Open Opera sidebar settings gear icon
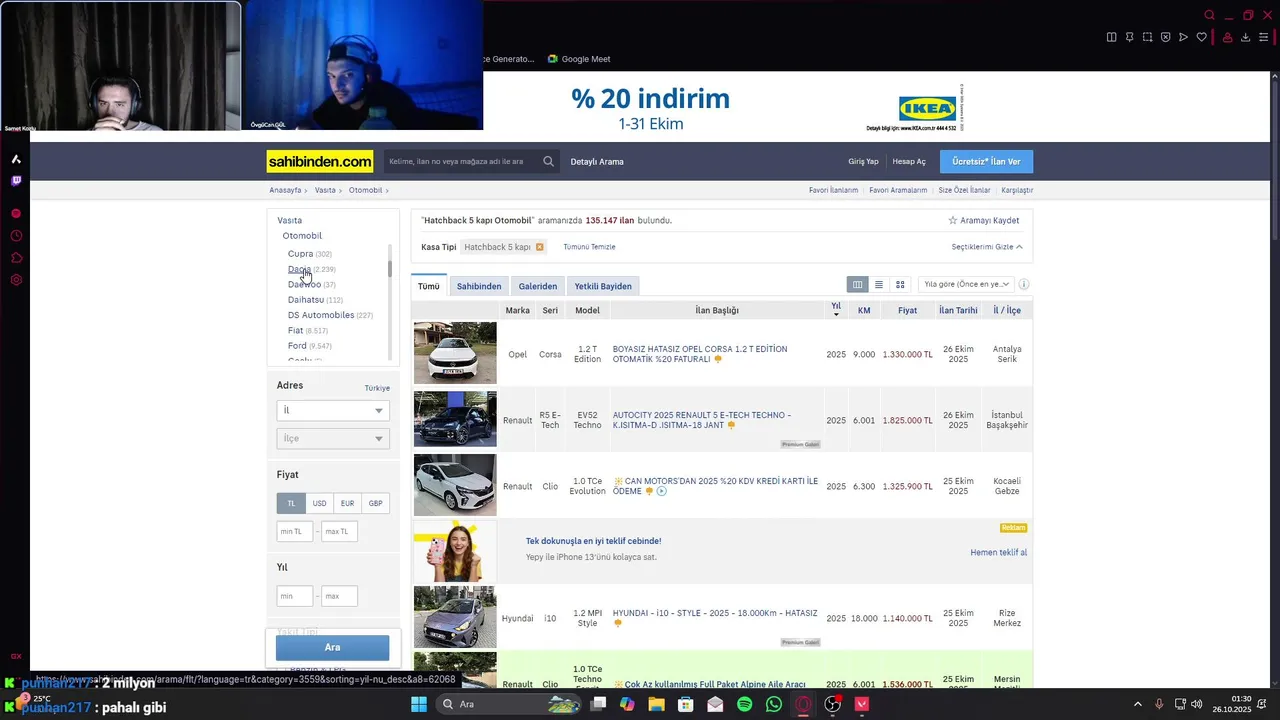This screenshot has width=1280, height=720. (x=16, y=280)
